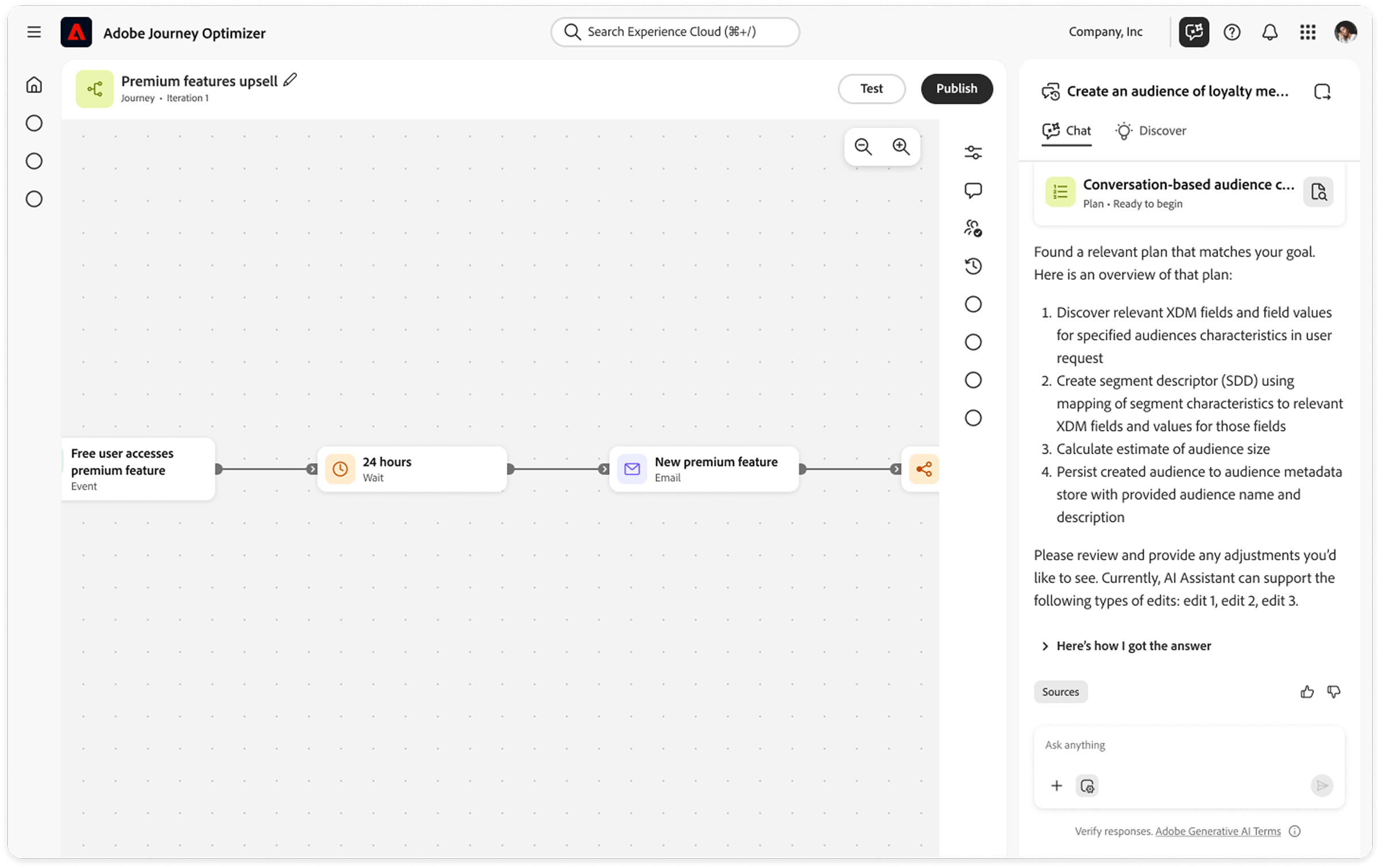This screenshot has height=868, width=1380.
Task: Open the hamburger navigation menu
Action: click(34, 32)
